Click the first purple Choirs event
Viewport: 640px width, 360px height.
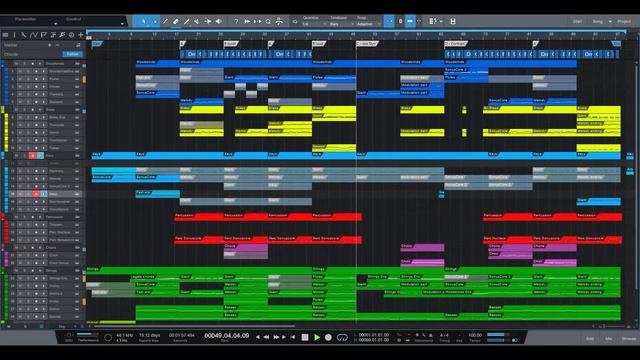246,248
